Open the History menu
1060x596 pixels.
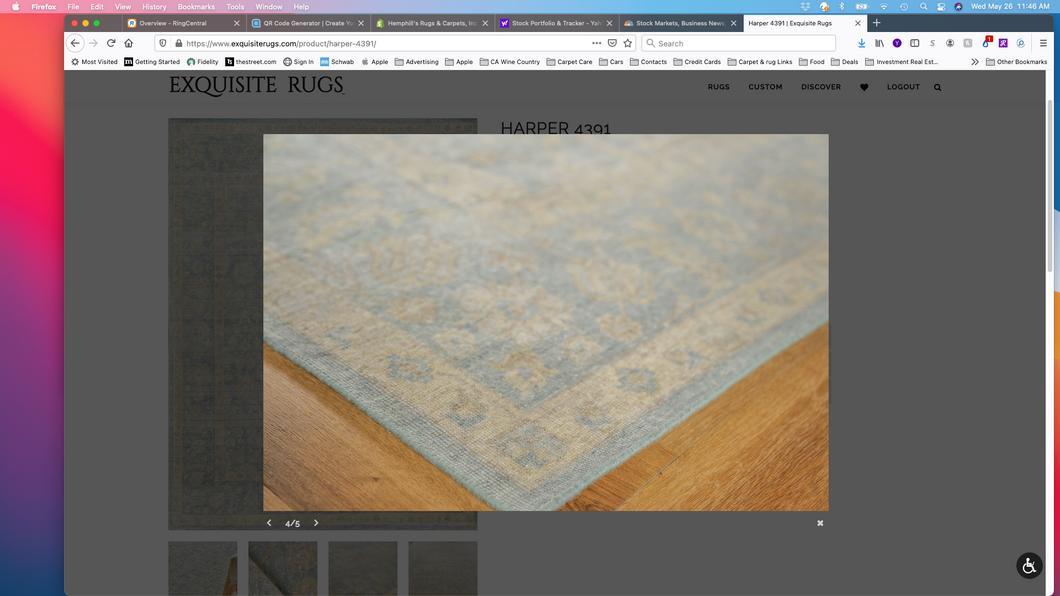pos(154,7)
